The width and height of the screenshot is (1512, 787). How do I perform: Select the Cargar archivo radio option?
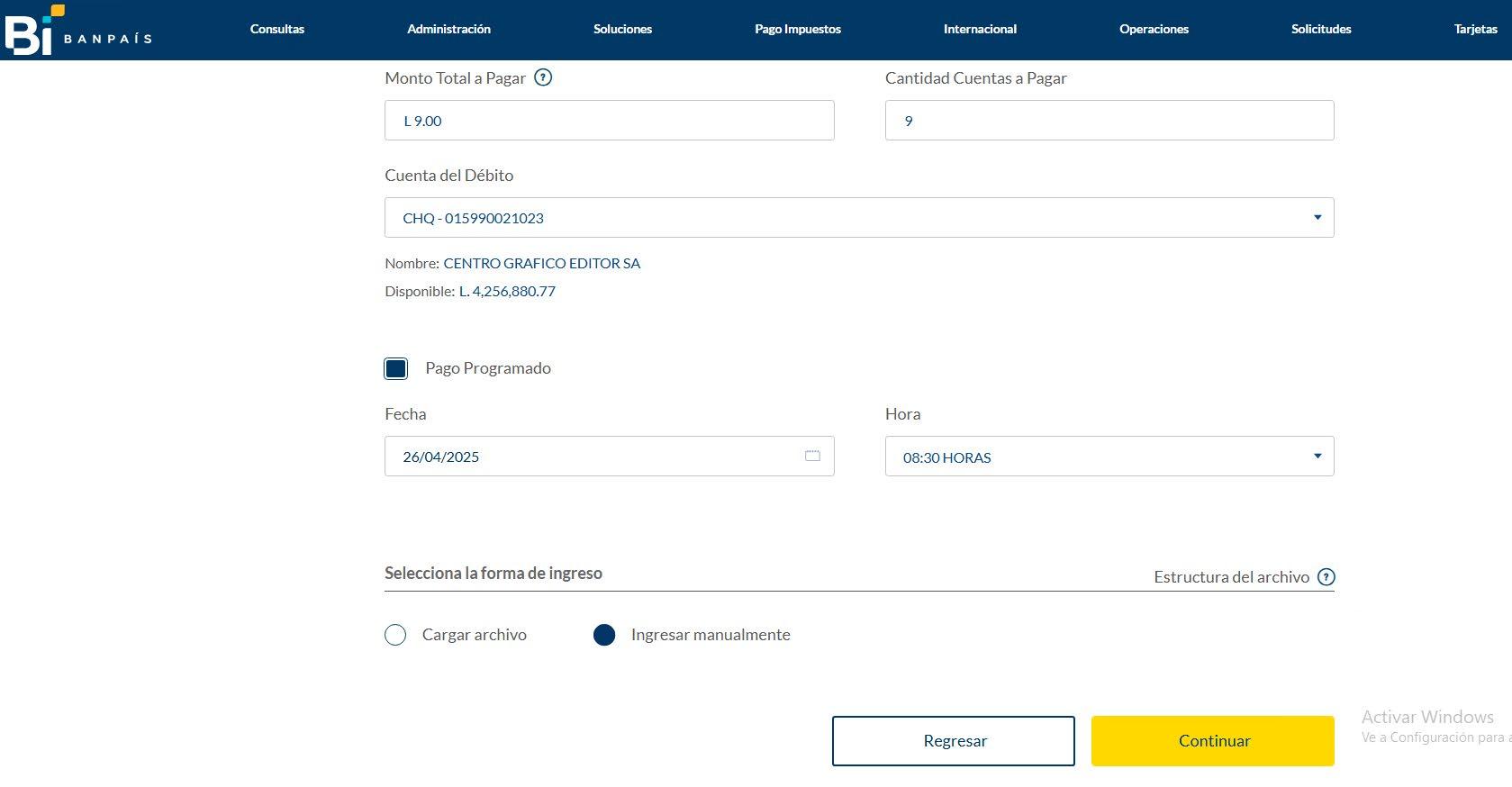click(395, 635)
